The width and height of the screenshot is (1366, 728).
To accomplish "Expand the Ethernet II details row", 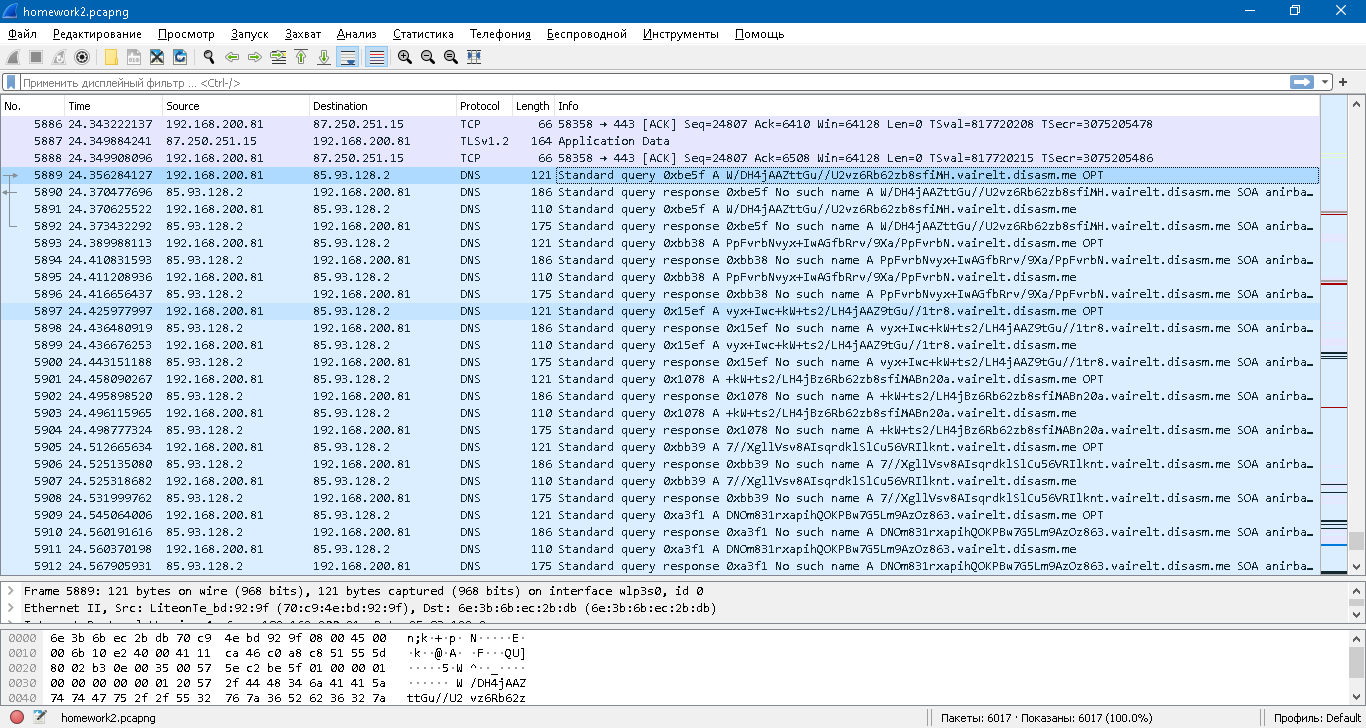I will pyautogui.click(x=11, y=608).
